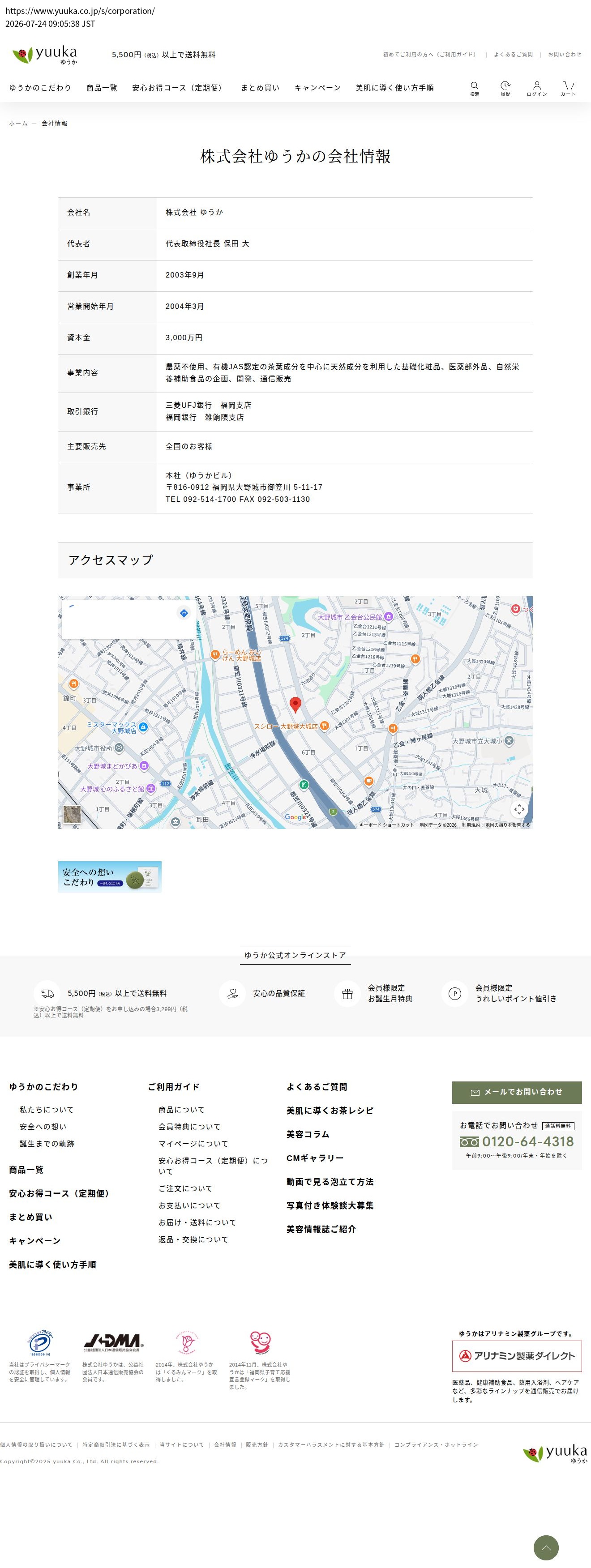Open footer link お届け・送料について

(x=197, y=1222)
